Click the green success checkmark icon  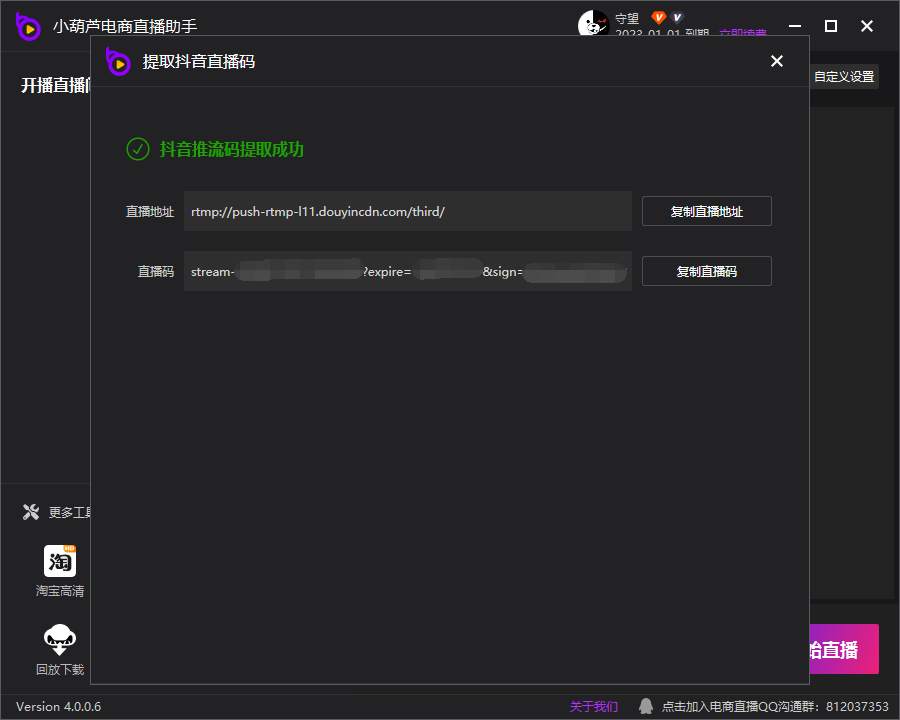pyautogui.click(x=138, y=149)
